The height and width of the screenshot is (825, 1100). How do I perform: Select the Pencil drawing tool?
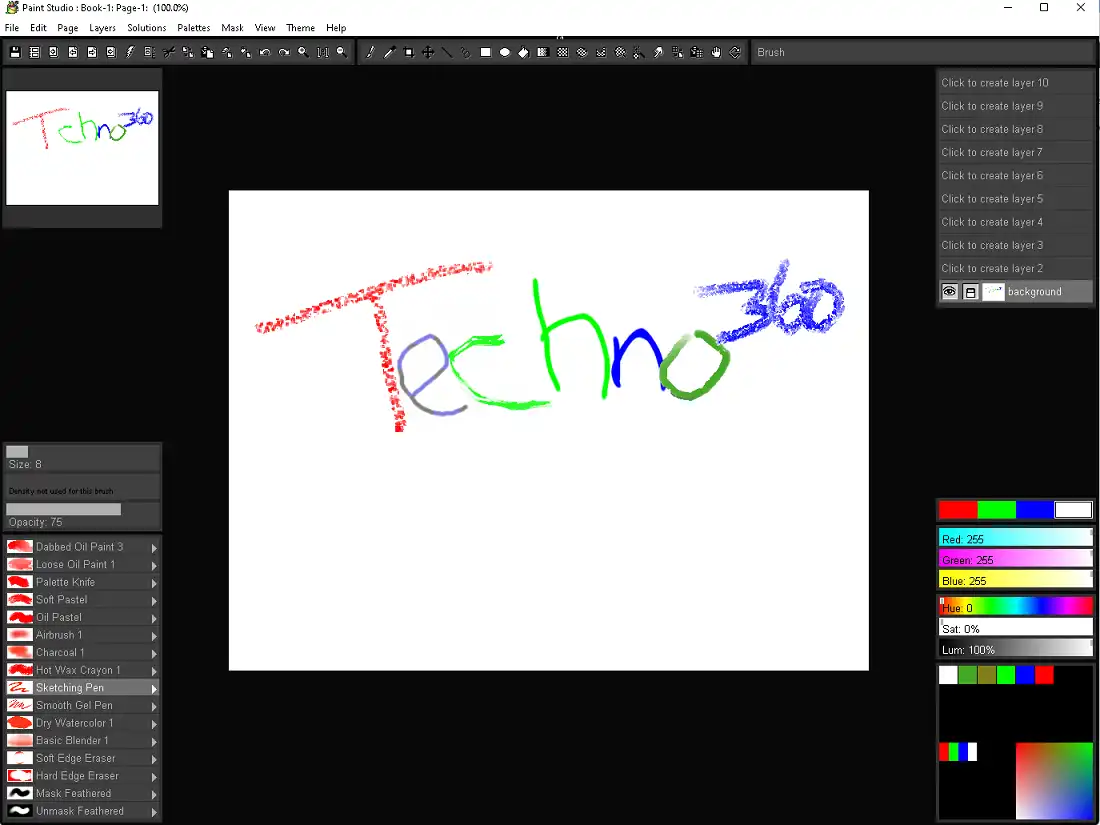(x=371, y=52)
